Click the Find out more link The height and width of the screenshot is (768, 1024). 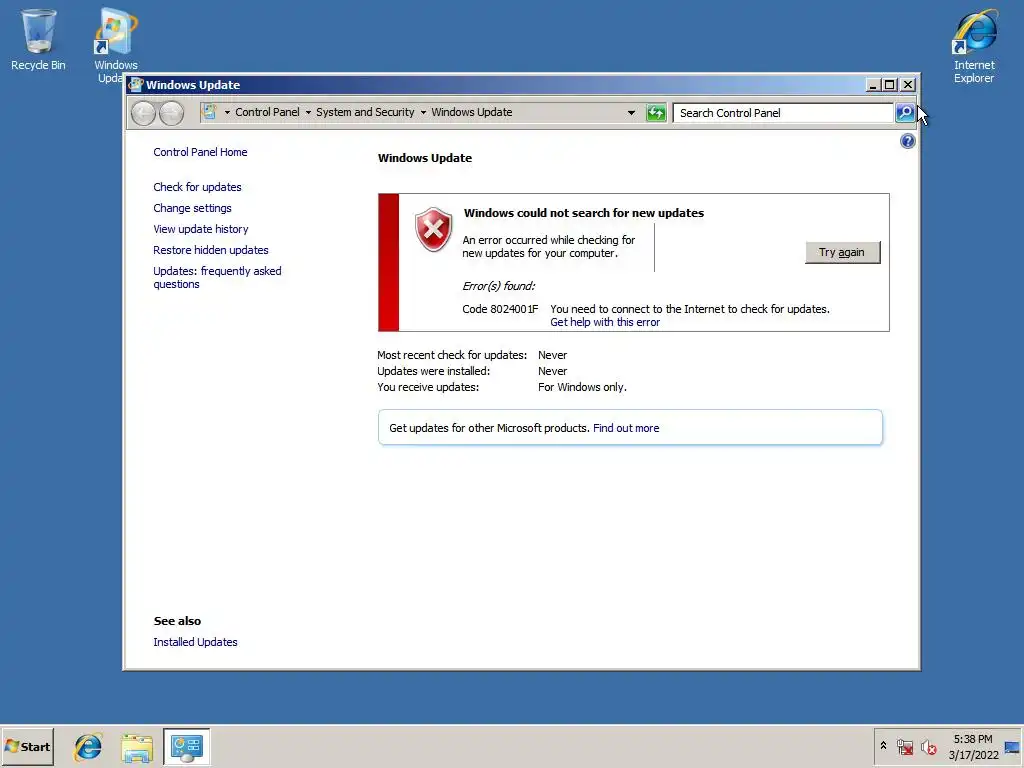tap(626, 428)
